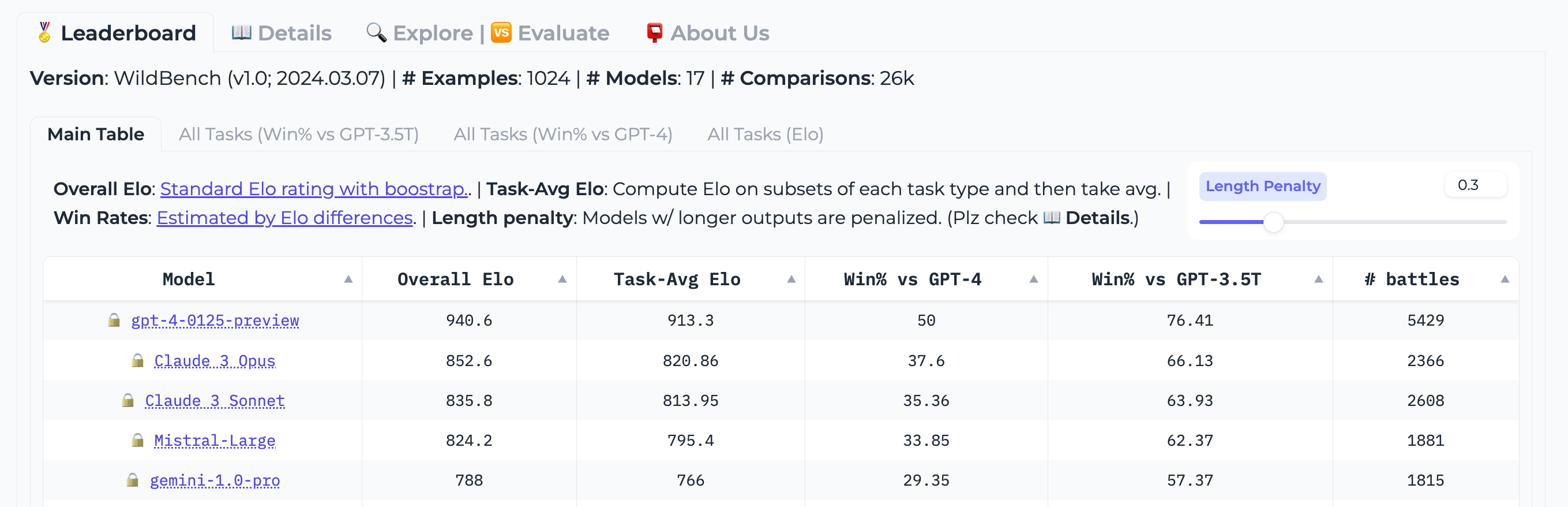Click the orange VS Evaluate icon
The width and height of the screenshot is (1568, 507).
click(x=500, y=34)
